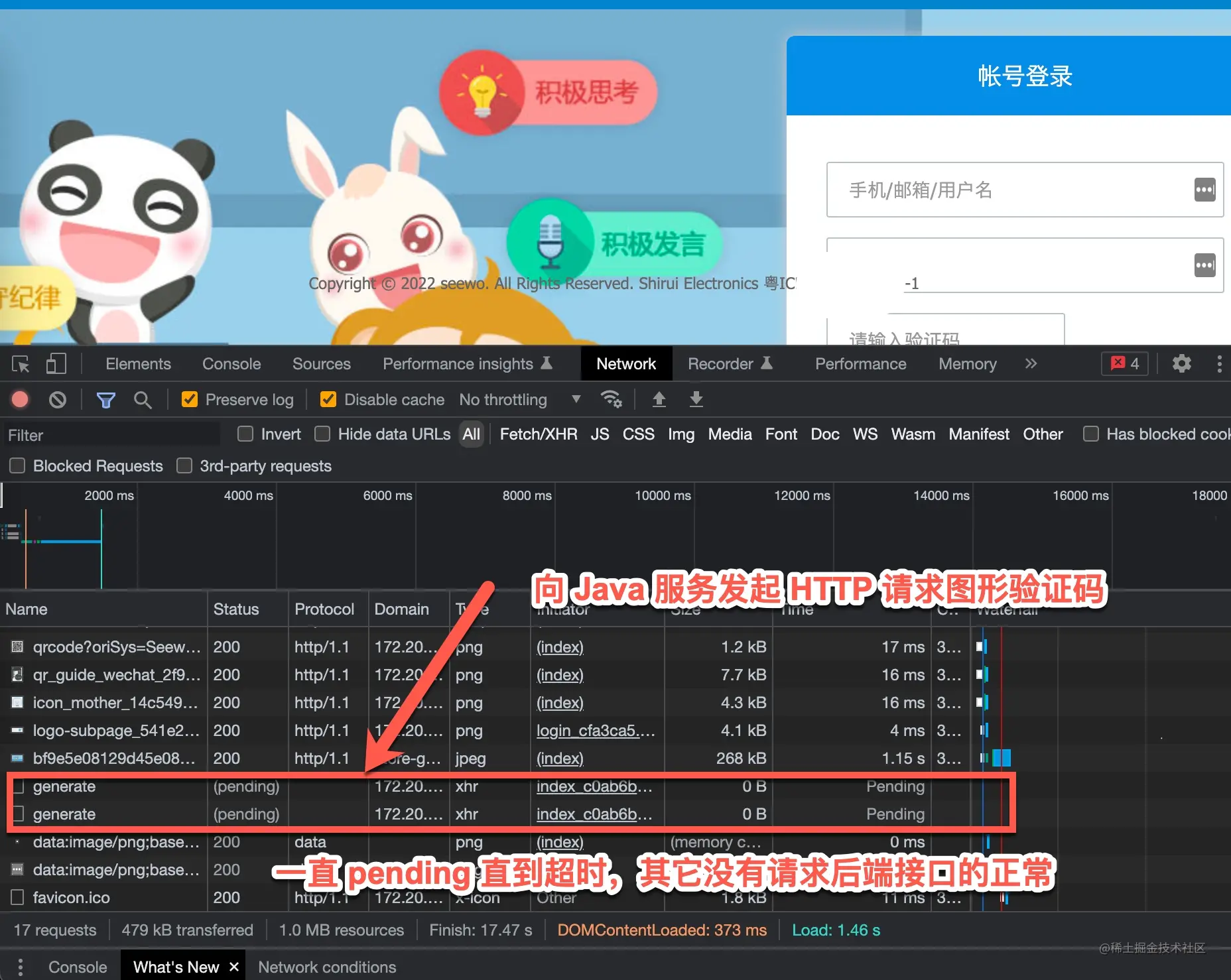Open login_cfa3ca5 initiator link
The image size is (1231, 980).
[595, 731]
